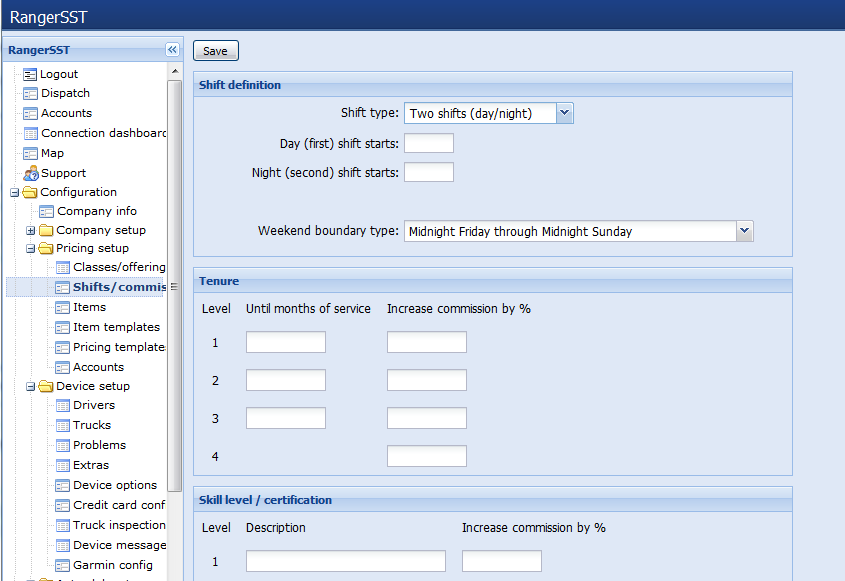Click the Support person icon in sidebar

click(30, 173)
